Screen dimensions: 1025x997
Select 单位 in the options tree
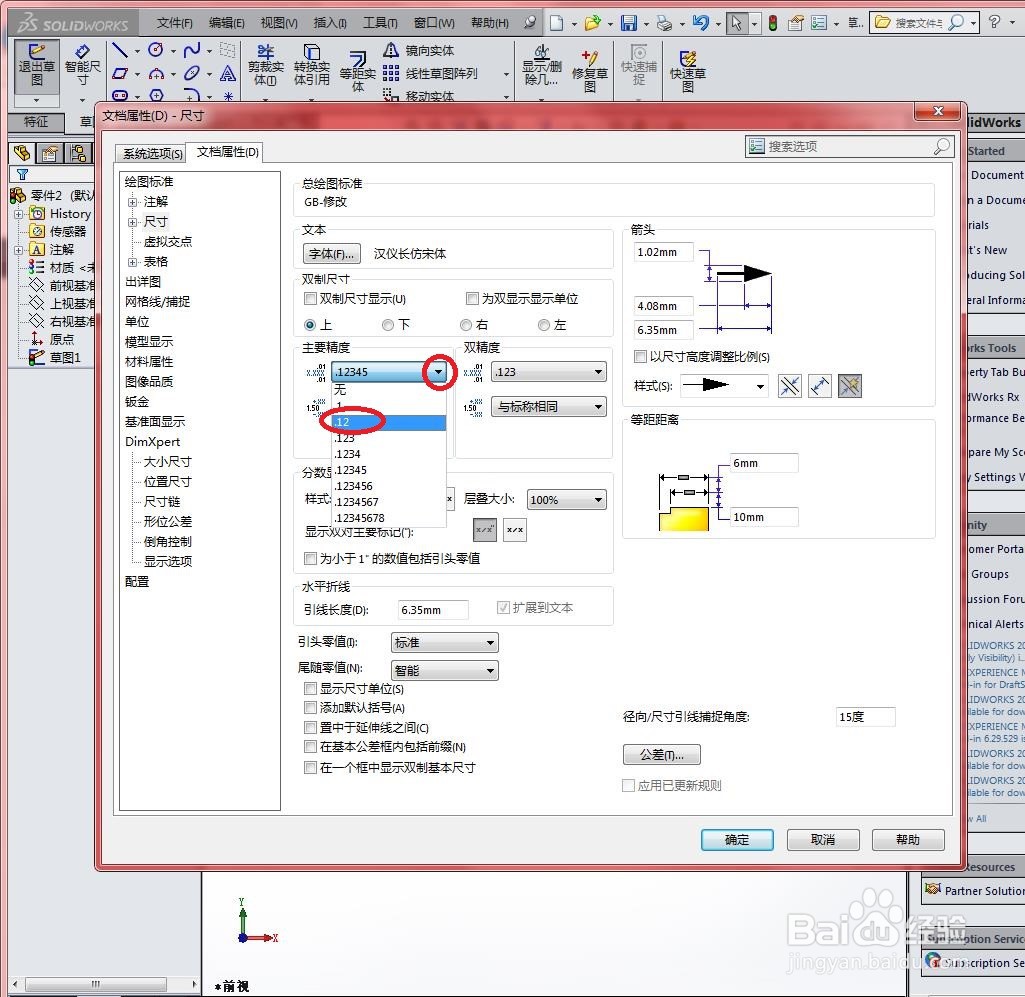pyautogui.click(x=137, y=322)
